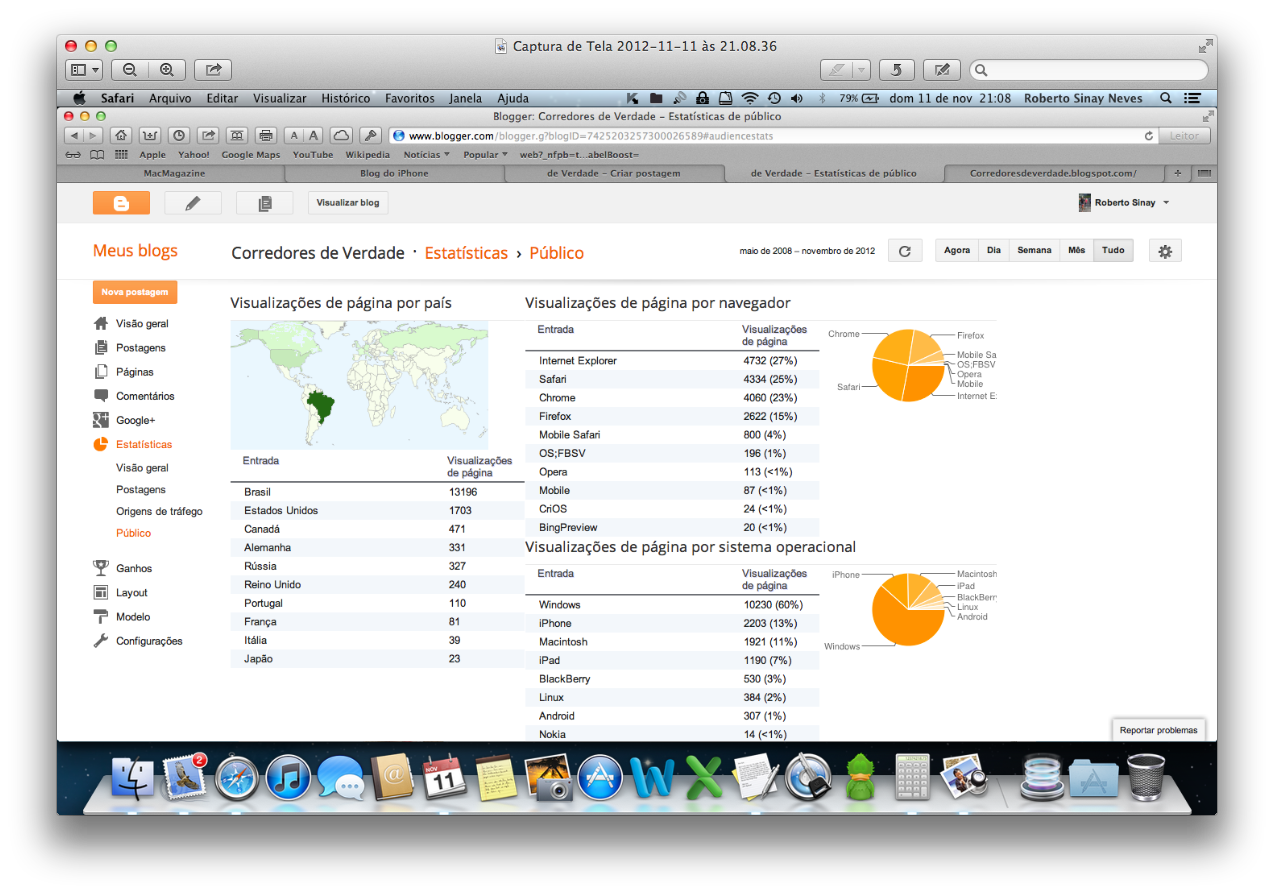Show Preview edit toolbar
Image resolution: width=1274 pixels, height=894 pixels.
tap(942, 70)
